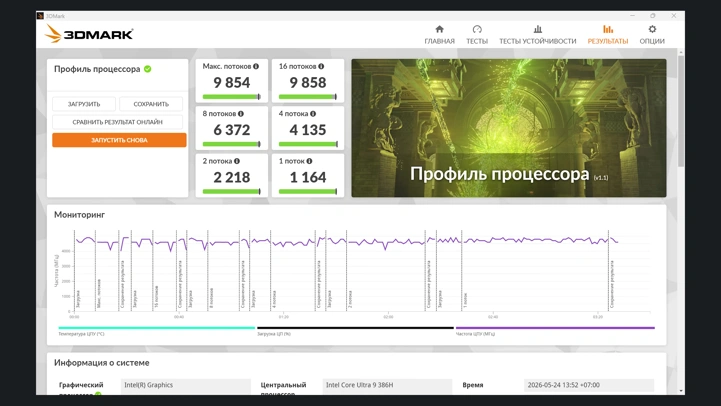Click the 9 854 score value
Screen dimensions: 721x406
[x=231, y=83]
